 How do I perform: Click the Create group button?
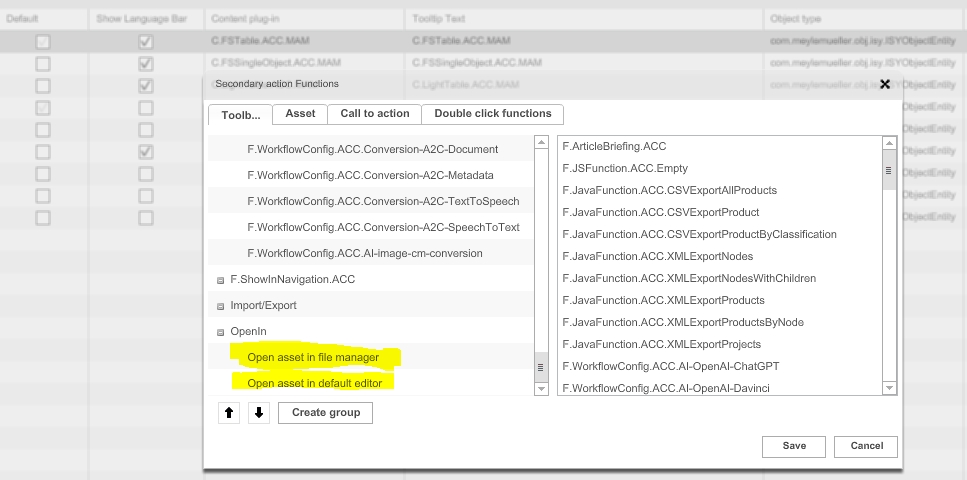click(325, 413)
